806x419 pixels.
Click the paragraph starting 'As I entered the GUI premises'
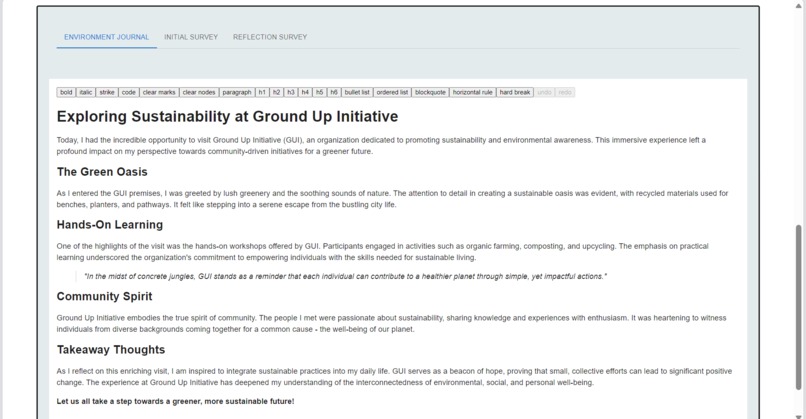point(392,199)
